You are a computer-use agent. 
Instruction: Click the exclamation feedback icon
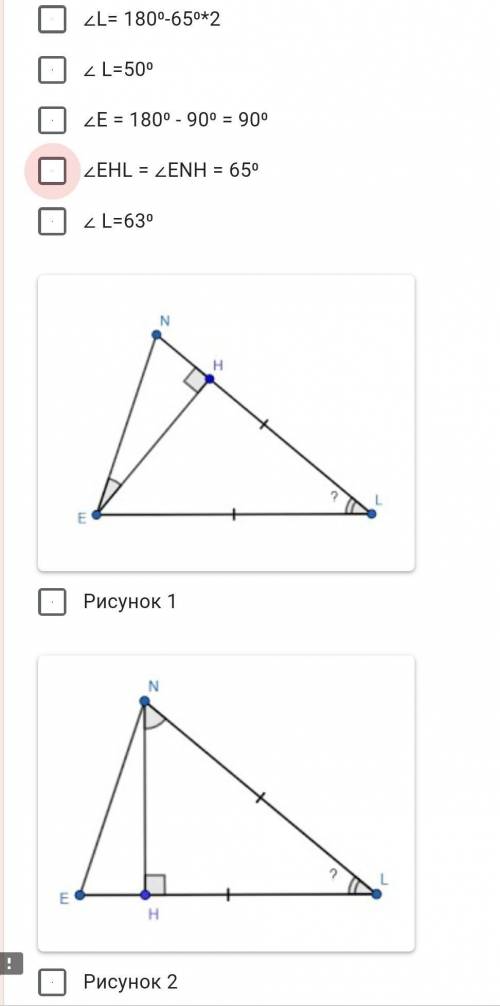[10, 963]
